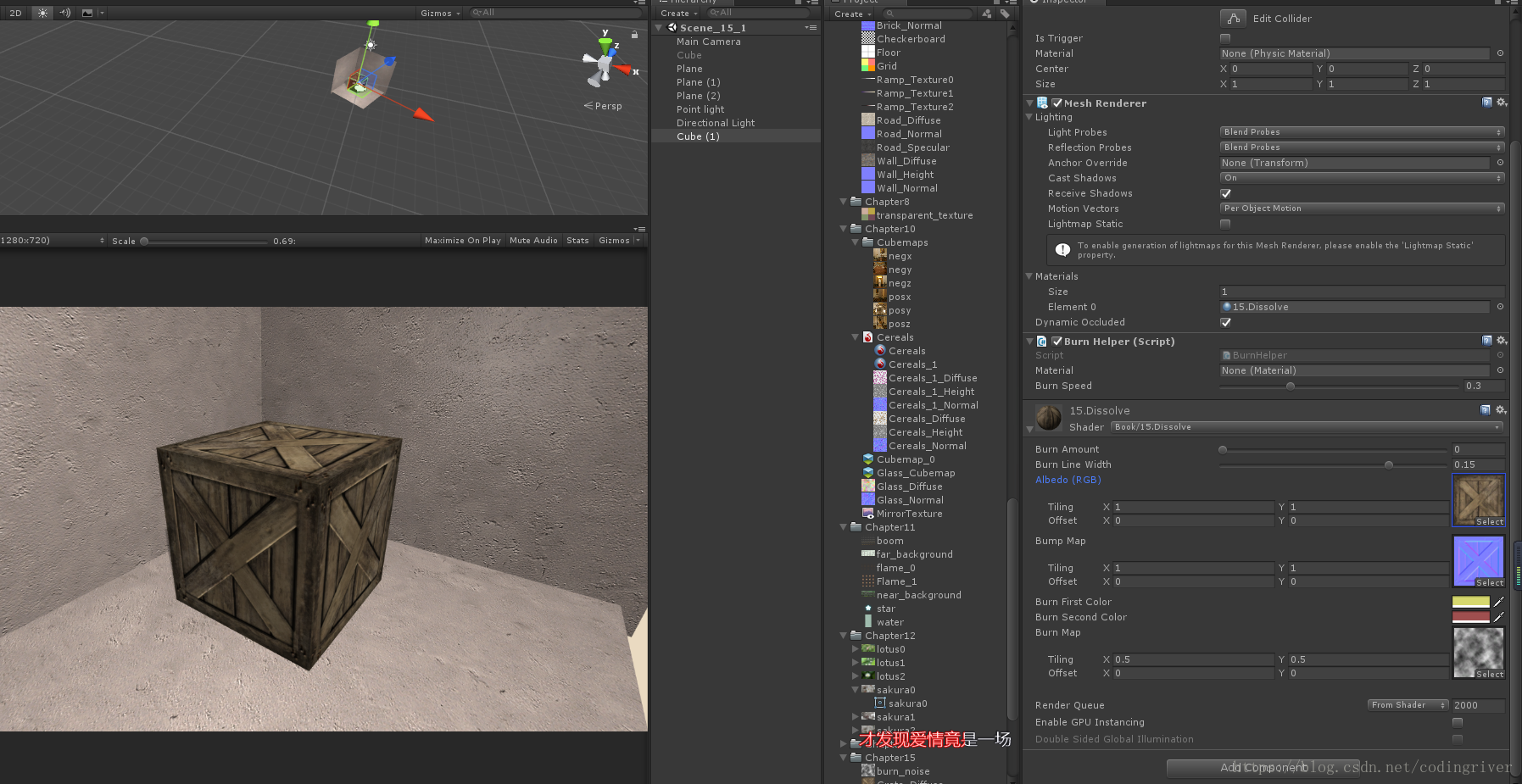Viewport: 1522px width, 784px height.
Task: Enable the Is Trigger checkbox
Action: [x=1225, y=38]
